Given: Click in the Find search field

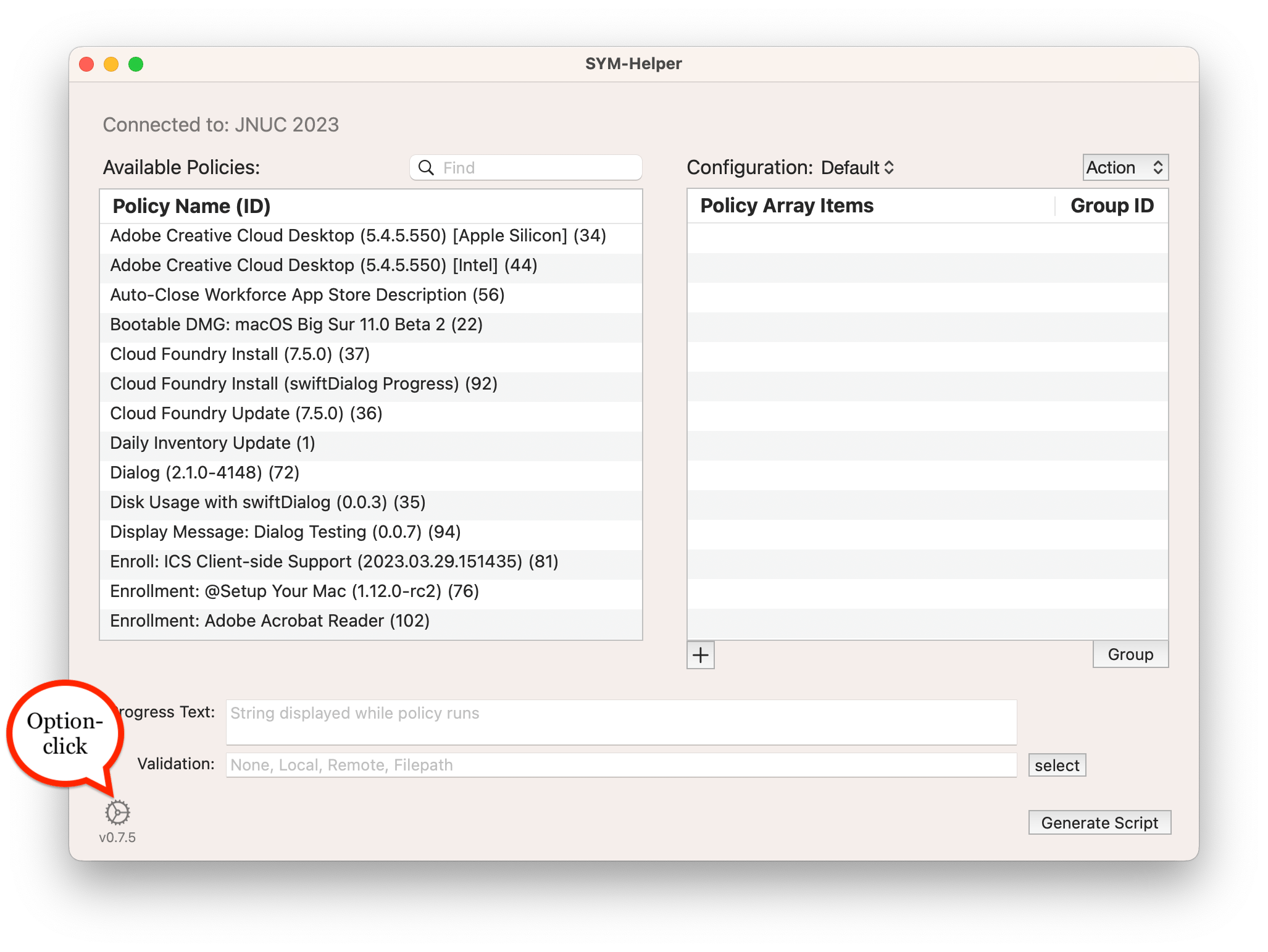Looking at the screenshot, I should pos(537,168).
